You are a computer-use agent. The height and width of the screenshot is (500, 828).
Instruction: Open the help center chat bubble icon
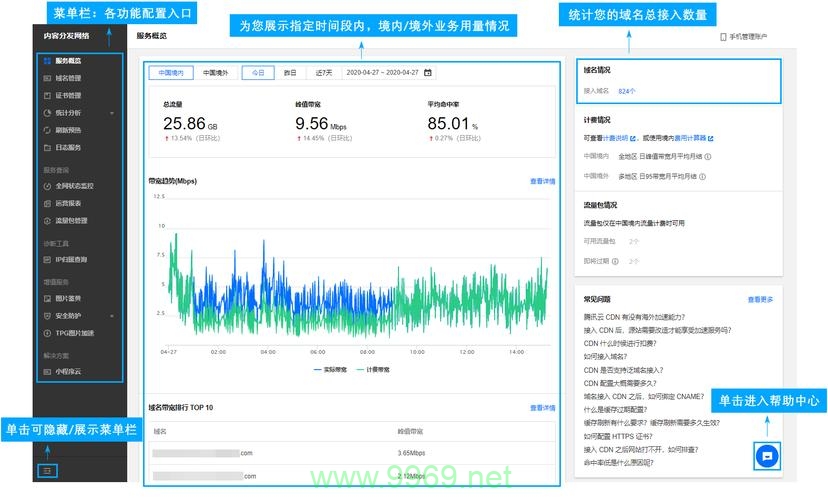pos(767,456)
